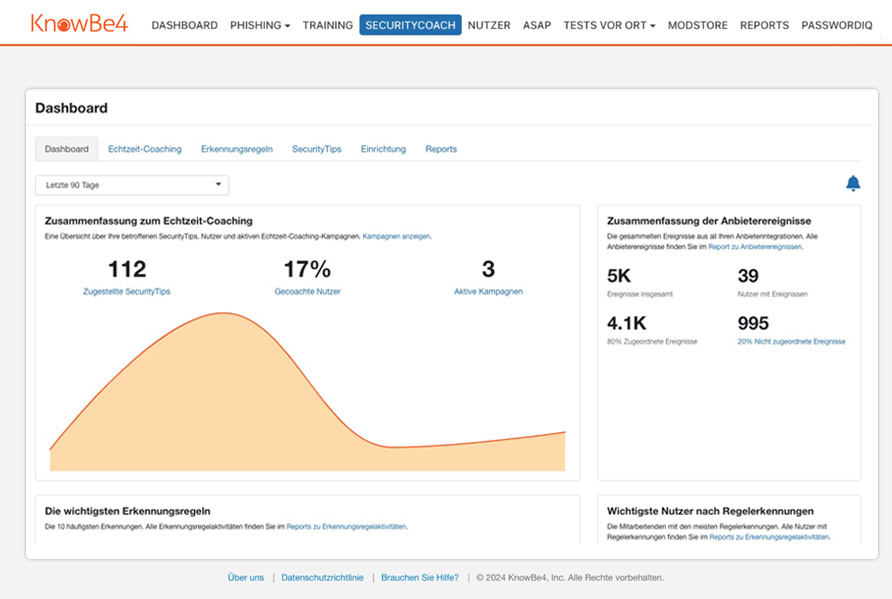Screen dimensions: 892x599
Task: Open the Brauchen Sie Hilfe? footer link
Action: 420,577
